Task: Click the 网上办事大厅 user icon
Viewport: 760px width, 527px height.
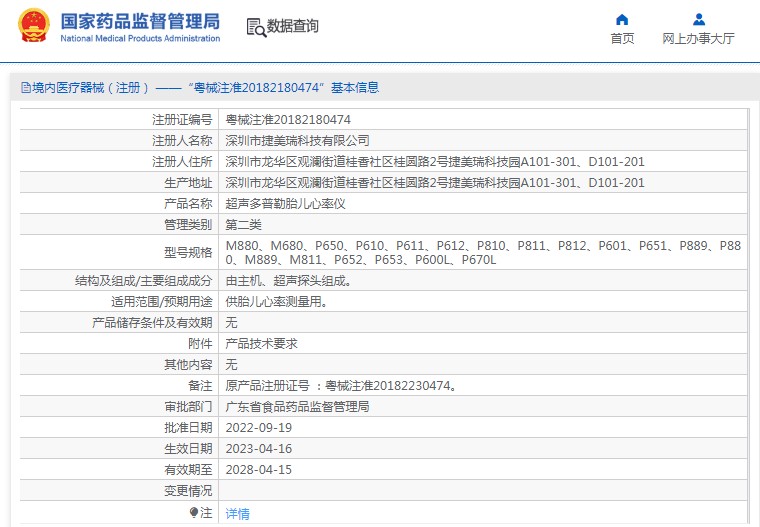Action: point(698,19)
